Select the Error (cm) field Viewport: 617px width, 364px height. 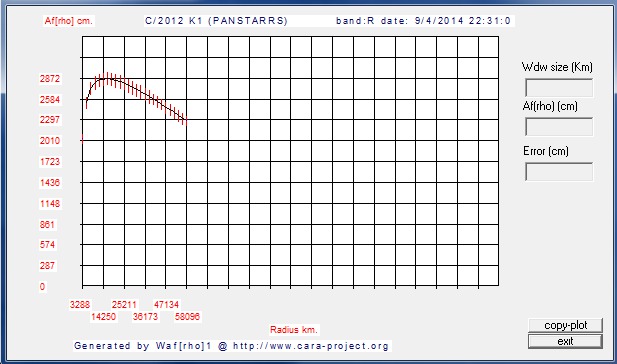click(559, 172)
